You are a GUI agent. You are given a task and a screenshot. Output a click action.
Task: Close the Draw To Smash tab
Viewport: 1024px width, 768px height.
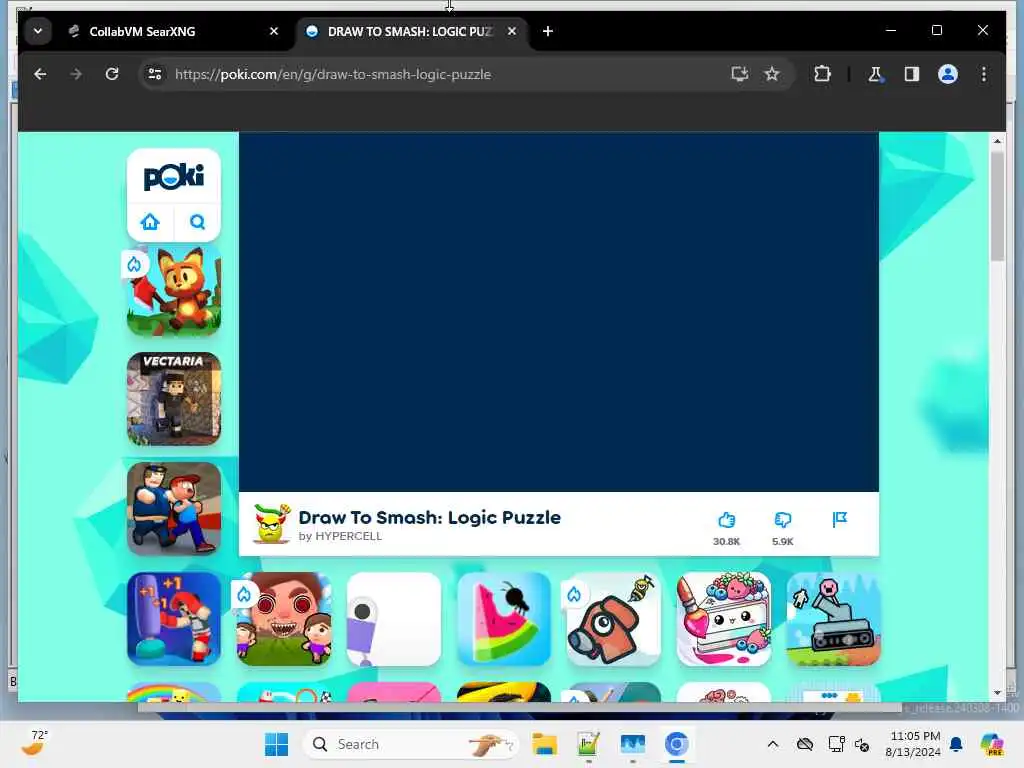[x=512, y=31]
